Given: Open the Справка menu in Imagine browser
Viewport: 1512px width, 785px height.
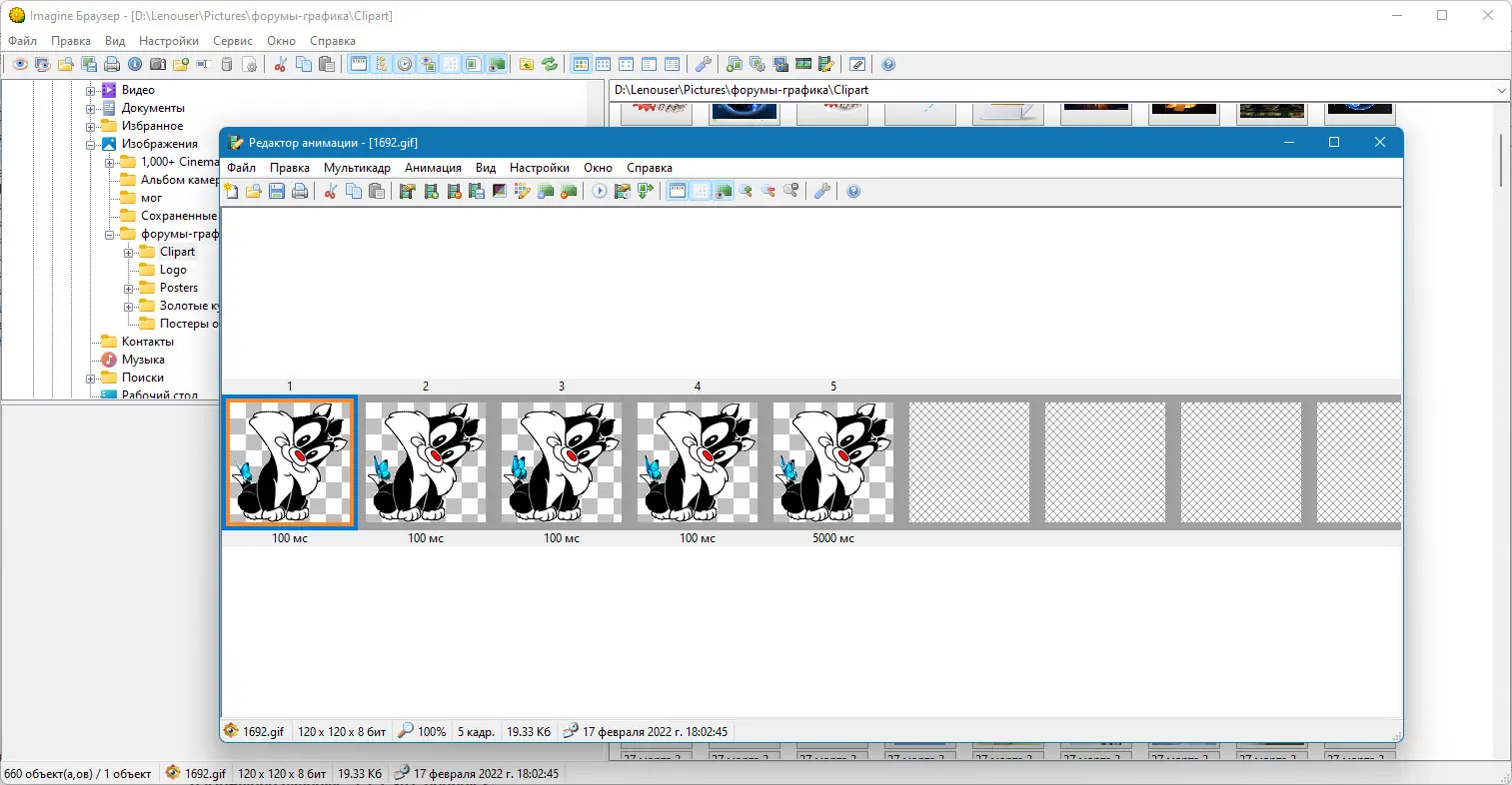Looking at the screenshot, I should coord(333,41).
